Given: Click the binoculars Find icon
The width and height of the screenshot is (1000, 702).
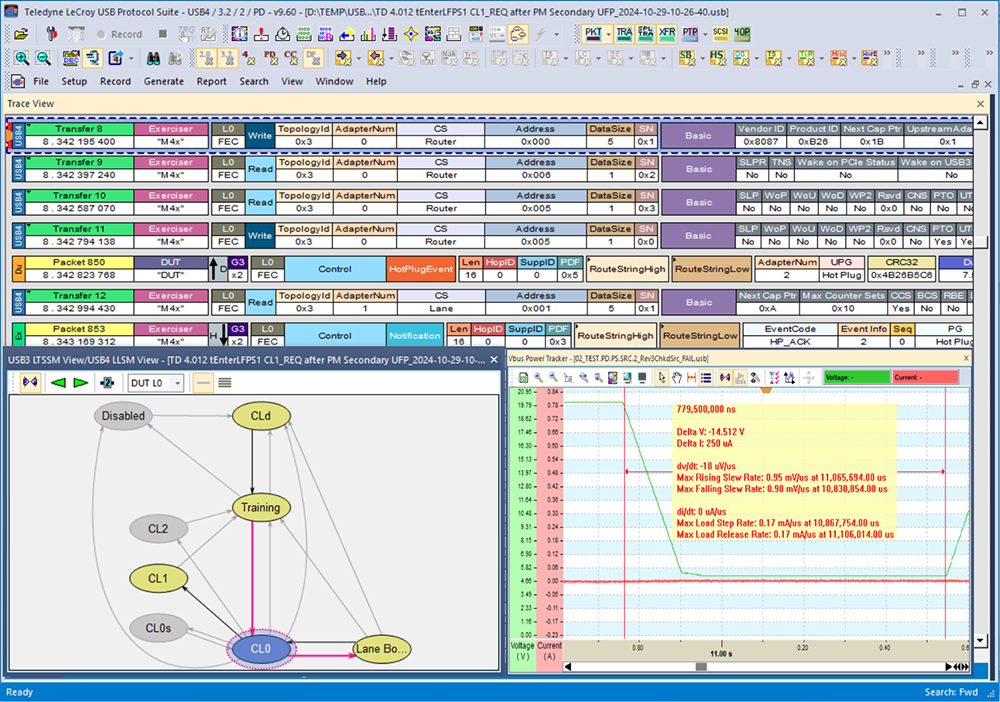Looking at the screenshot, I should click(x=155, y=58).
